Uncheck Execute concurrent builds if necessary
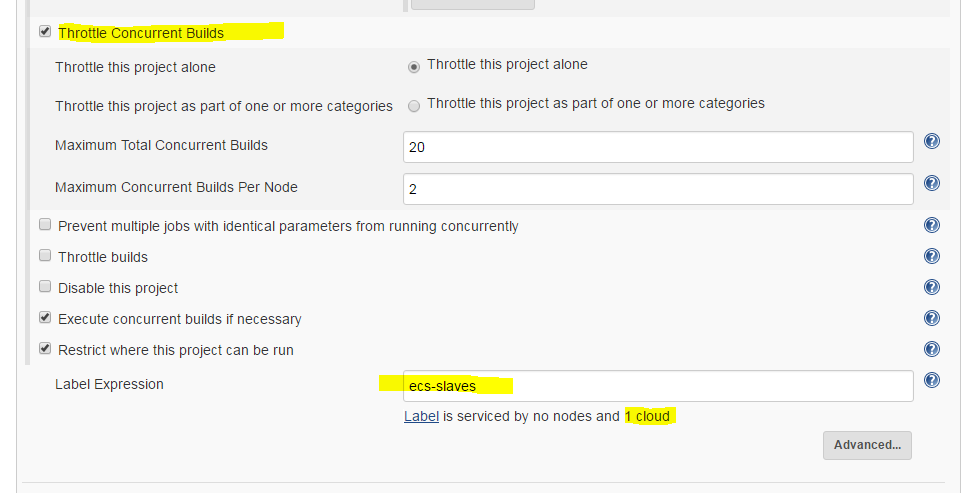The width and height of the screenshot is (962, 493). (x=45, y=318)
